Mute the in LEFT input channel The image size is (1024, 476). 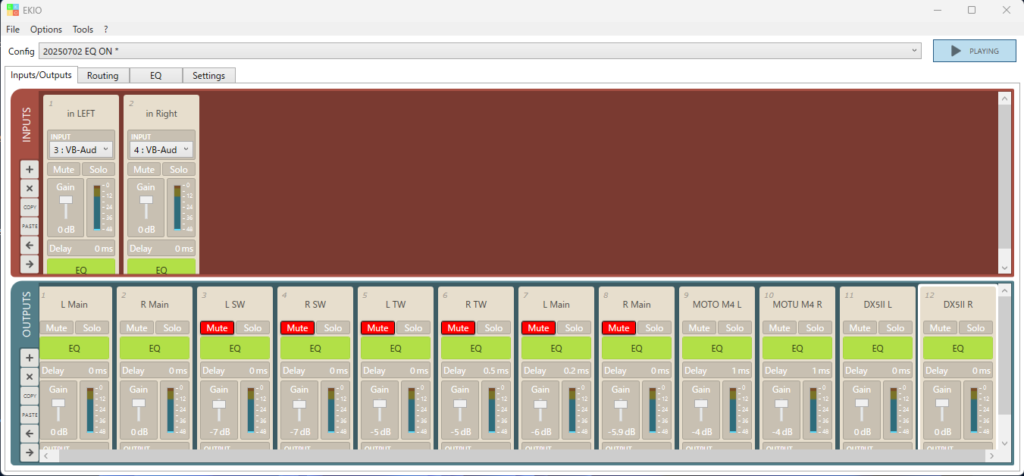coord(63,170)
